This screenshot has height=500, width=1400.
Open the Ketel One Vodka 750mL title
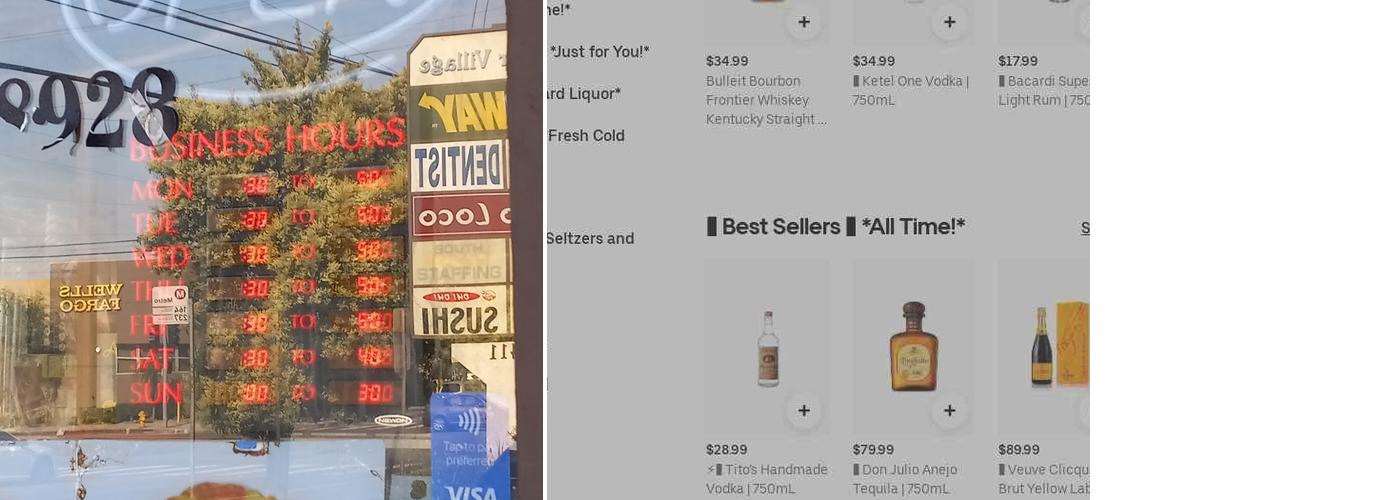point(911,91)
